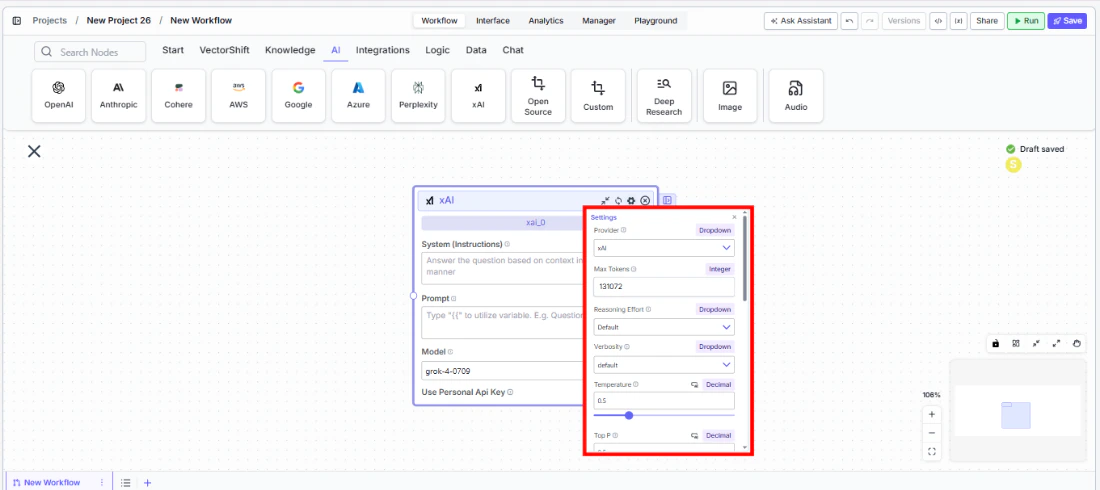Open the variables {x} icon button
The height and width of the screenshot is (490, 1100).
[958, 21]
